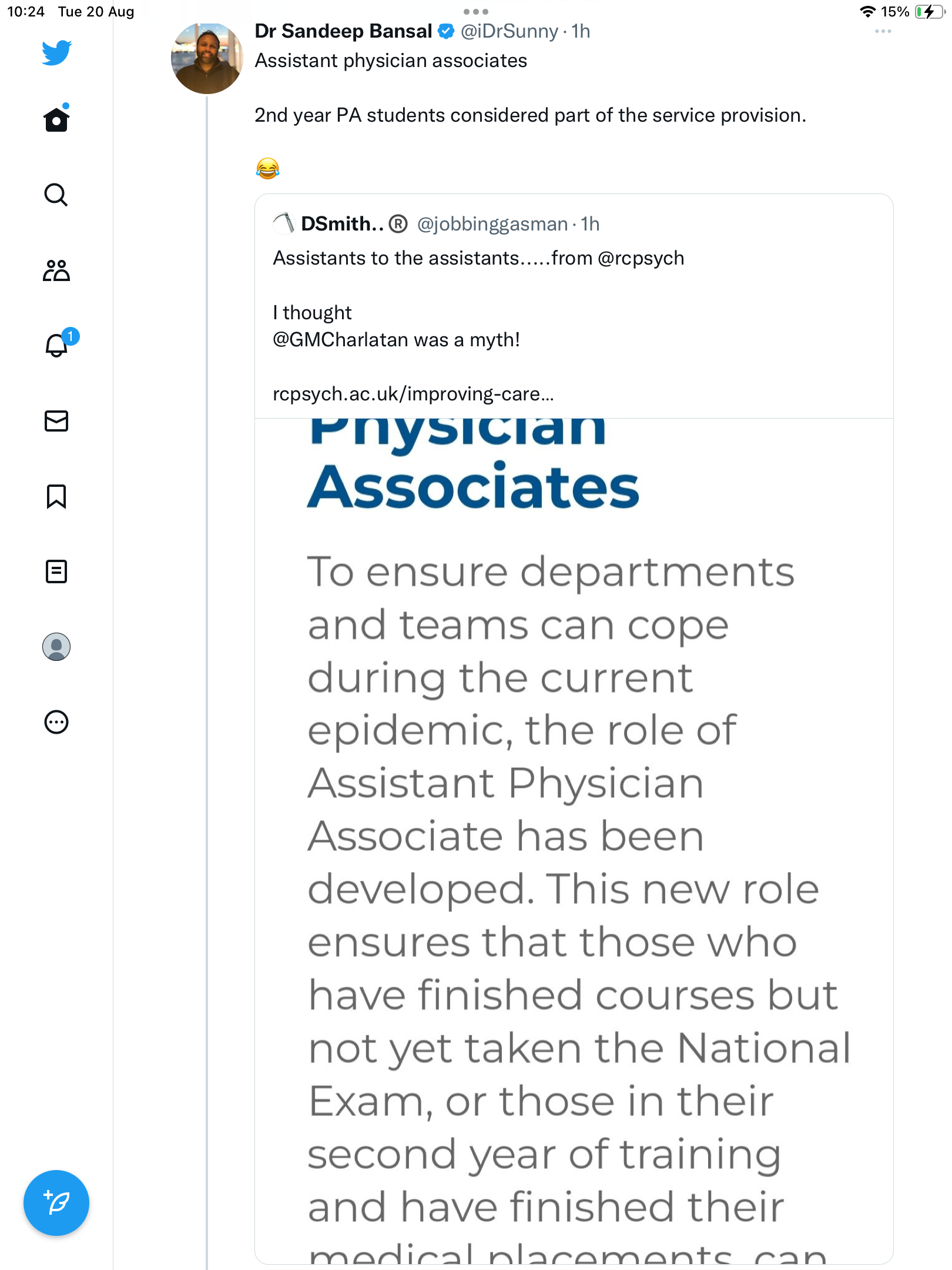This screenshot has height=1270, width=952.
Task: Open quoted DSmith.. author name
Action: click(343, 224)
